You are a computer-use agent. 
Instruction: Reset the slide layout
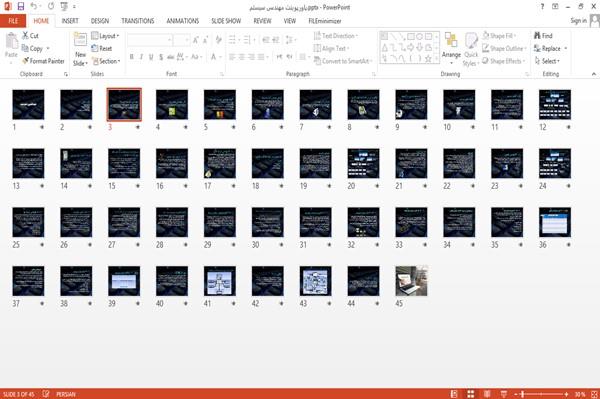[x=102, y=49]
